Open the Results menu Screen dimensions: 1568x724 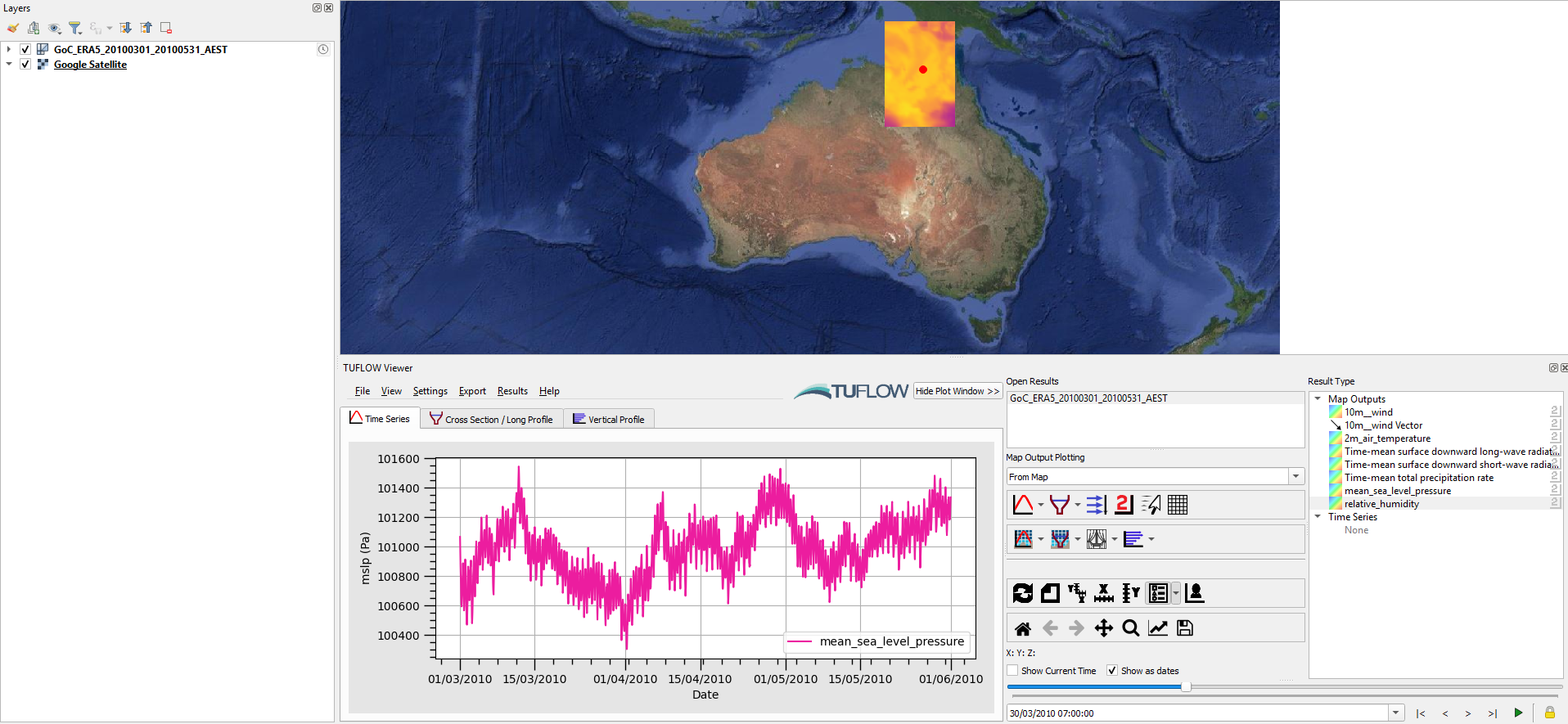(x=512, y=391)
